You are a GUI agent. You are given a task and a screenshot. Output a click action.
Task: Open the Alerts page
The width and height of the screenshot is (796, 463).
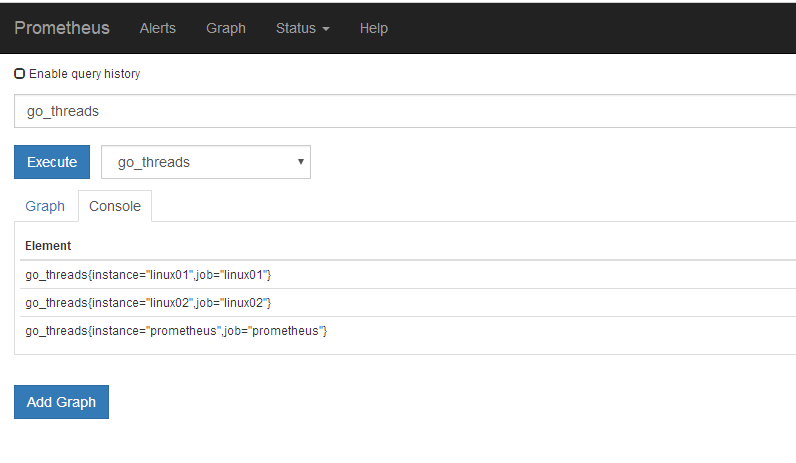point(157,28)
